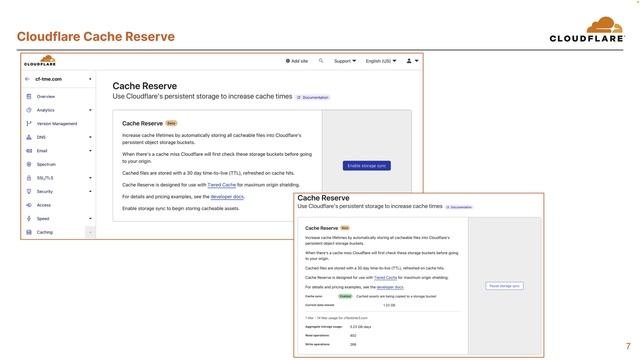Click the Cloudflare logo in the dashboard header
This screenshot has height=360, width=640.
point(40,61)
